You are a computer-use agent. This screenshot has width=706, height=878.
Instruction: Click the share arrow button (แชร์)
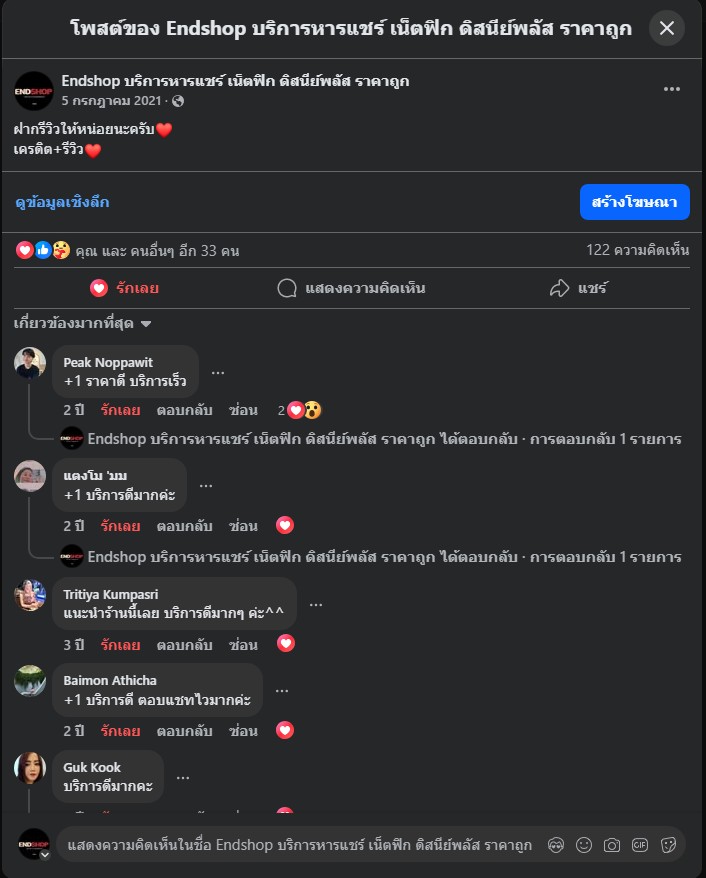point(578,288)
